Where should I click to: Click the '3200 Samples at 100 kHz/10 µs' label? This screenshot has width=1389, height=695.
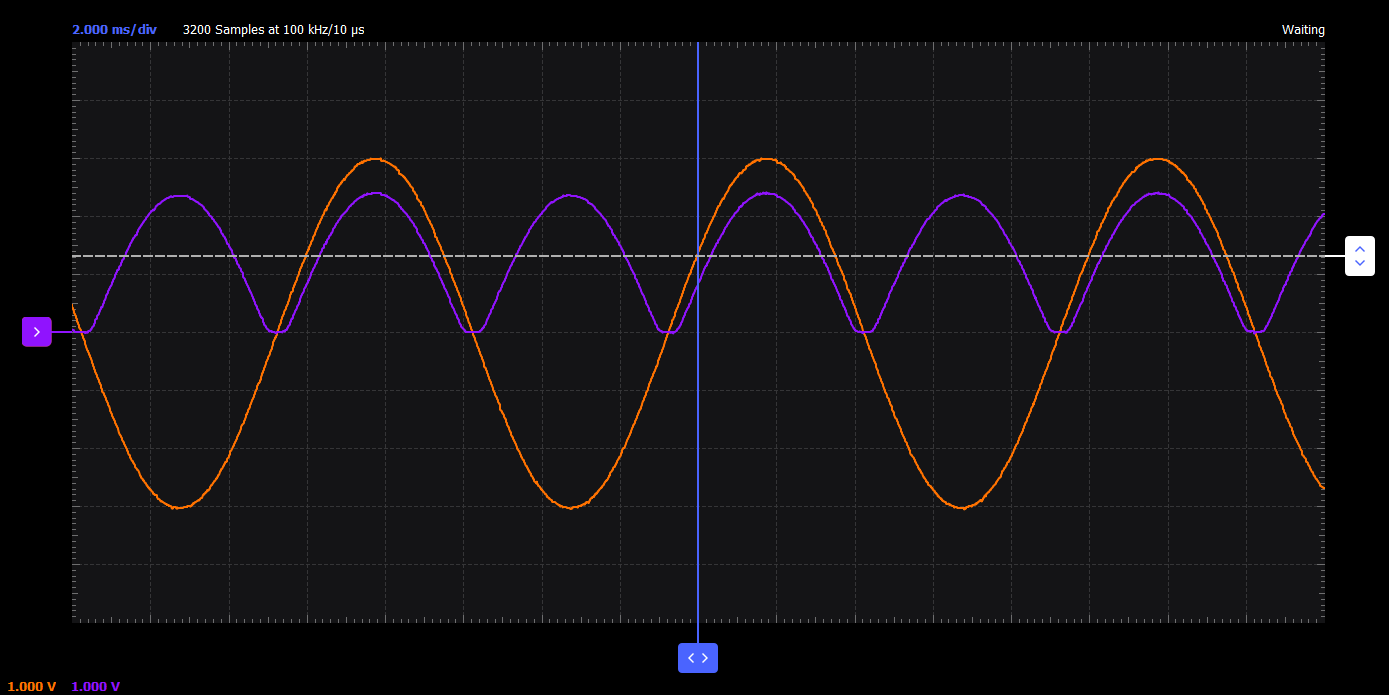[273, 29]
